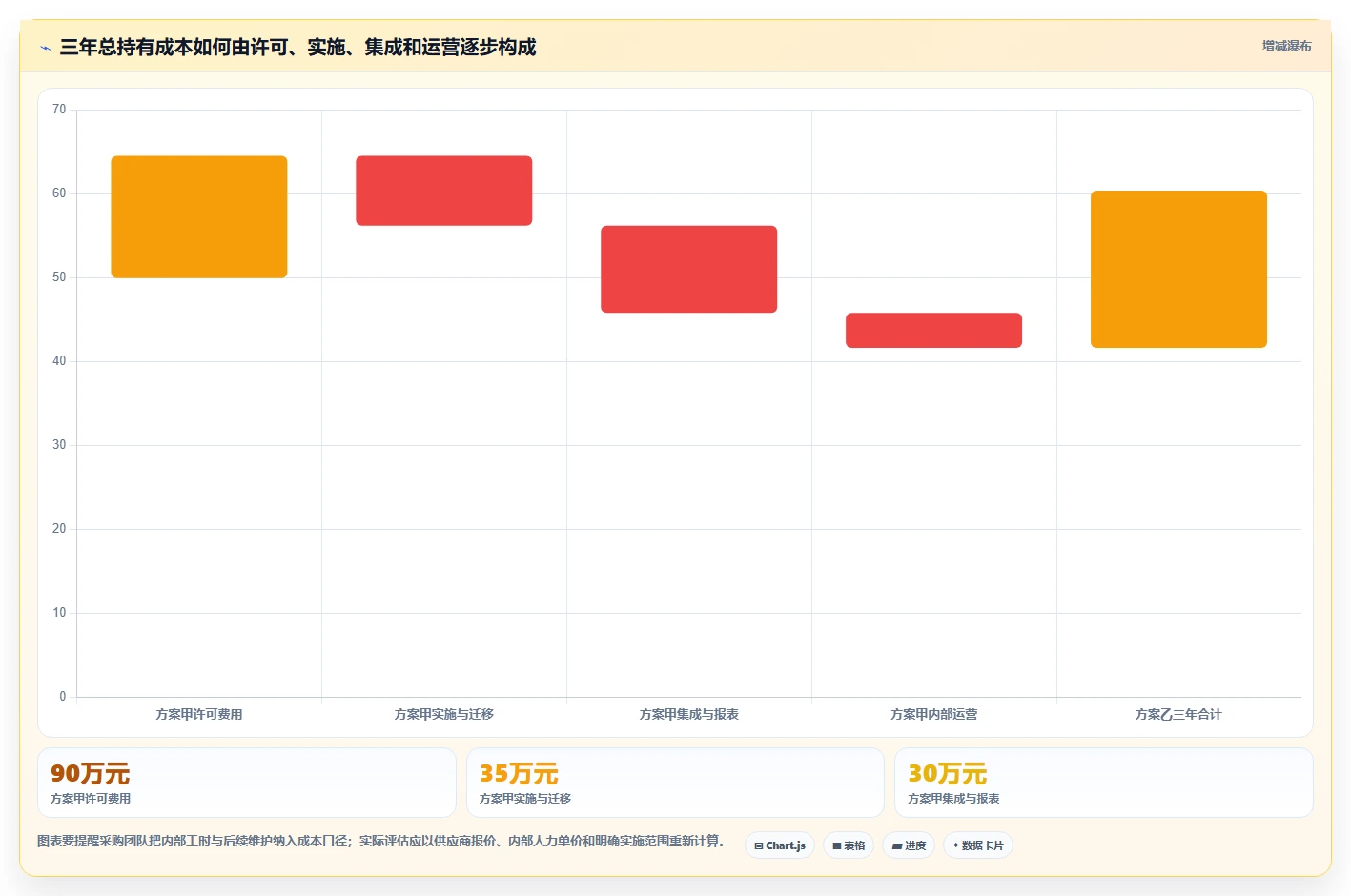
Task: Click the x-axis label 方案甲内部运营
Action: coord(934,714)
